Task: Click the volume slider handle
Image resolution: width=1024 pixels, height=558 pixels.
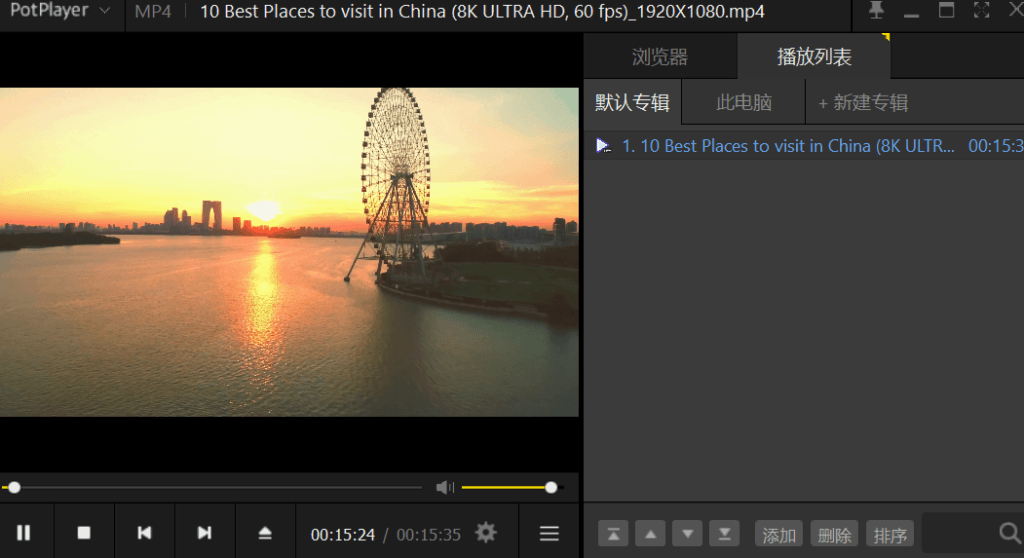Action: pyautogui.click(x=551, y=487)
